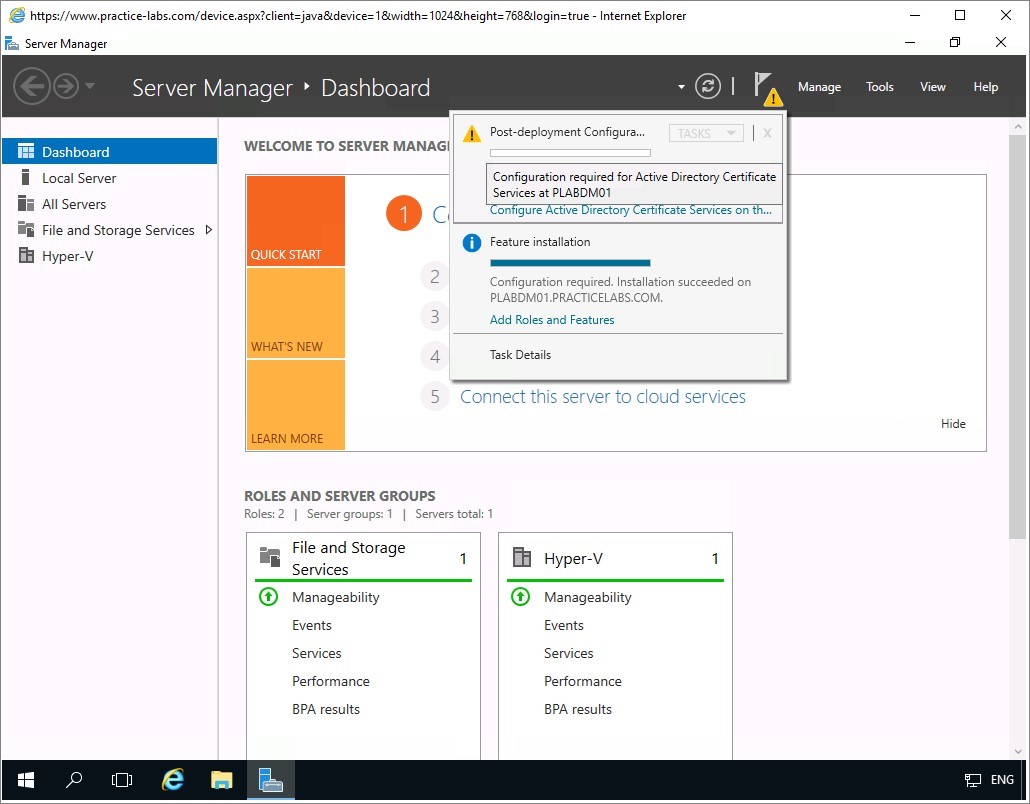Click Connect this server to cloud services
This screenshot has height=804, width=1030.
602,397
